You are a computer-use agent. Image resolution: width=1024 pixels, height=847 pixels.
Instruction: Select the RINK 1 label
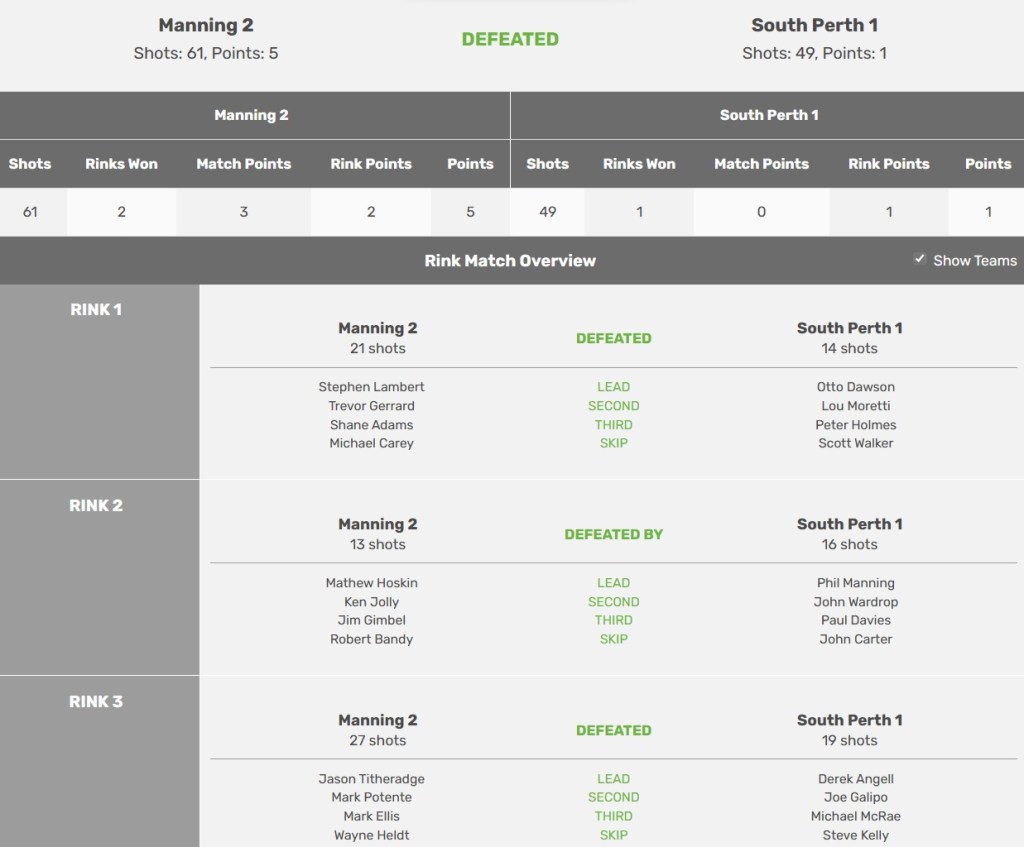[96, 310]
